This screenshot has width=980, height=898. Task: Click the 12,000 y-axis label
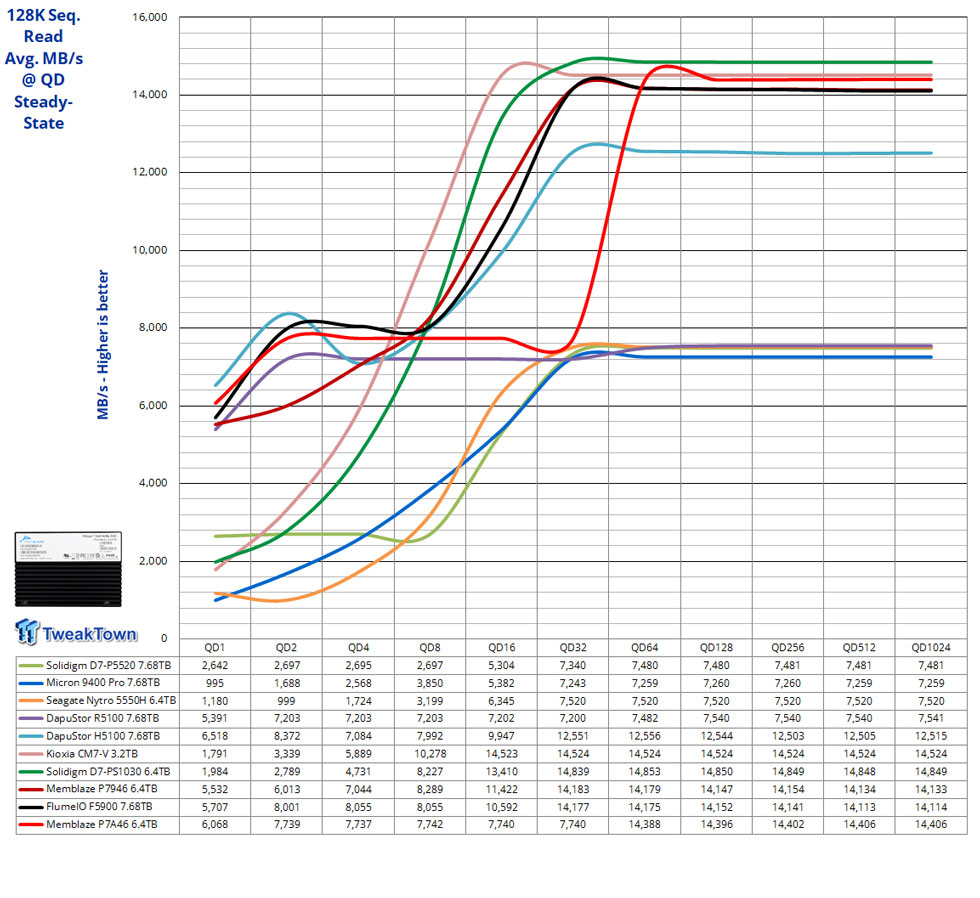pyautogui.click(x=149, y=172)
